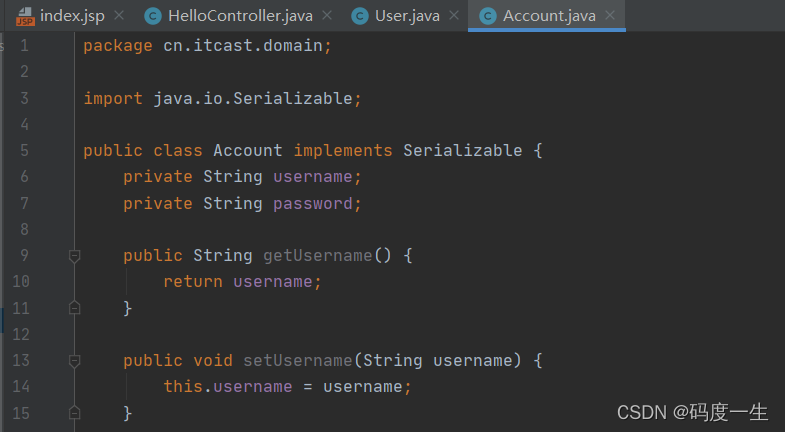Place cursor on password field declaration
This screenshot has width=785, height=432.
(312, 203)
